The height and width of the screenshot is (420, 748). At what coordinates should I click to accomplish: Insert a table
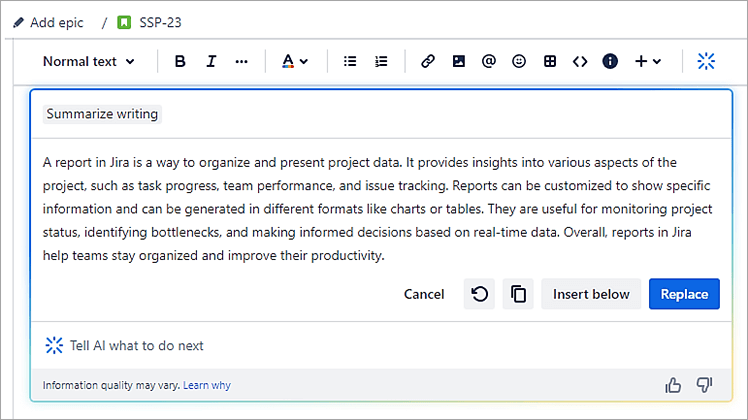point(549,61)
